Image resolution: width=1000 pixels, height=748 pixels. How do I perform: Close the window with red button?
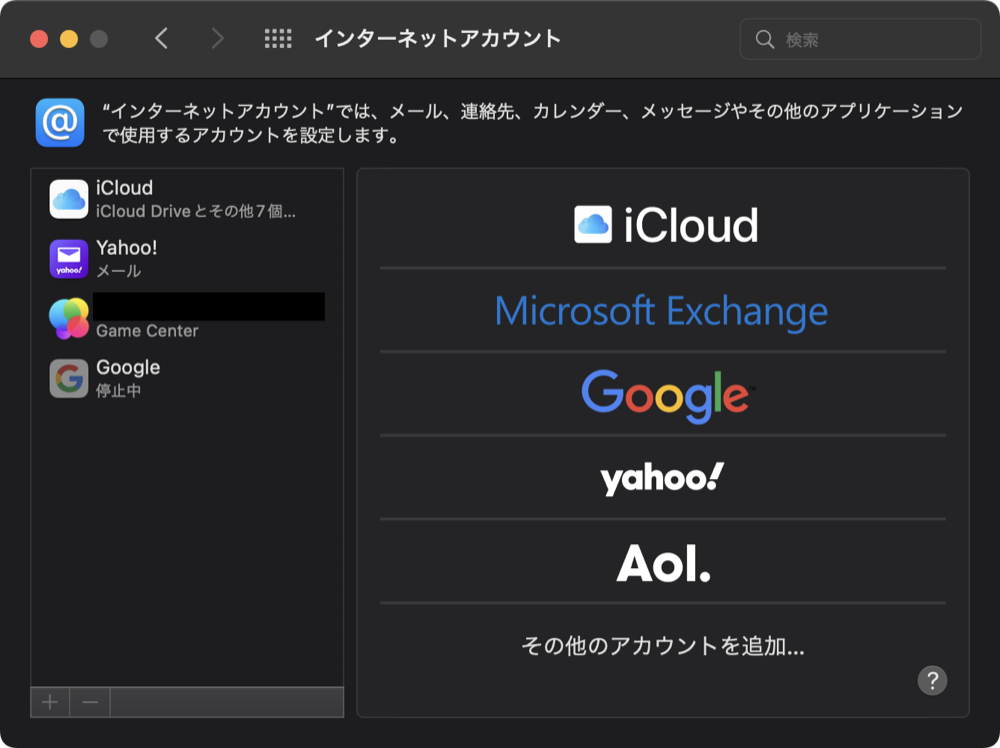(x=39, y=39)
